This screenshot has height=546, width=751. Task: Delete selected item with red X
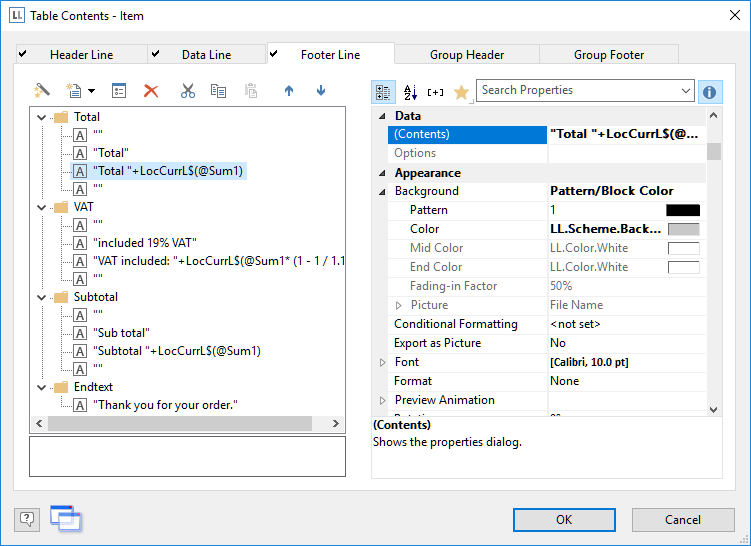[x=151, y=91]
